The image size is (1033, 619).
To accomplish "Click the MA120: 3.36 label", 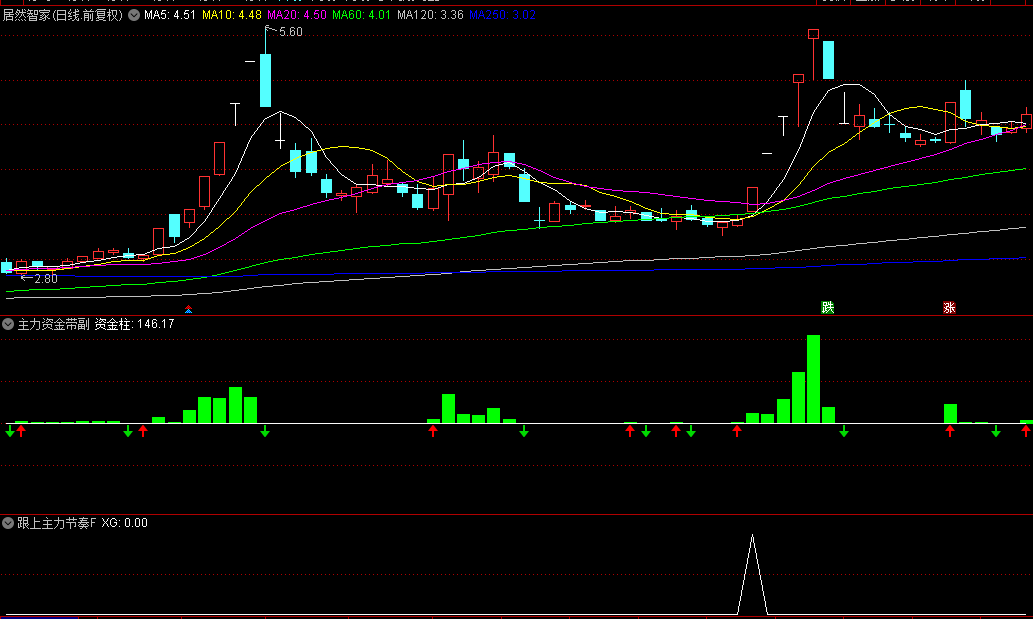I will (x=430, y=15).
